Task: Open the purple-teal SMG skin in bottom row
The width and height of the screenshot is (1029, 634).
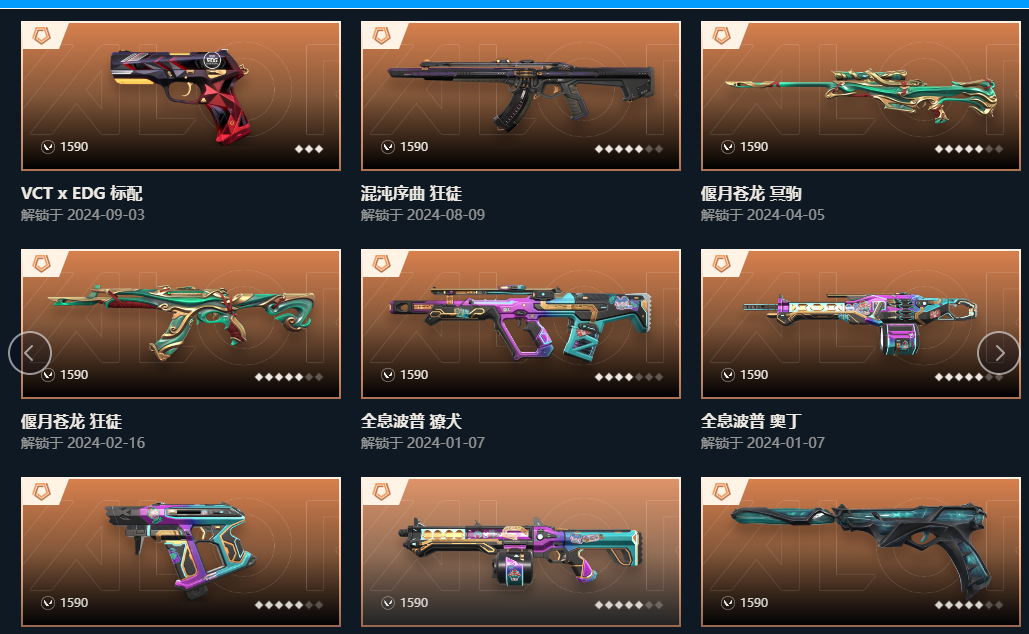Action: coord(180,552)
